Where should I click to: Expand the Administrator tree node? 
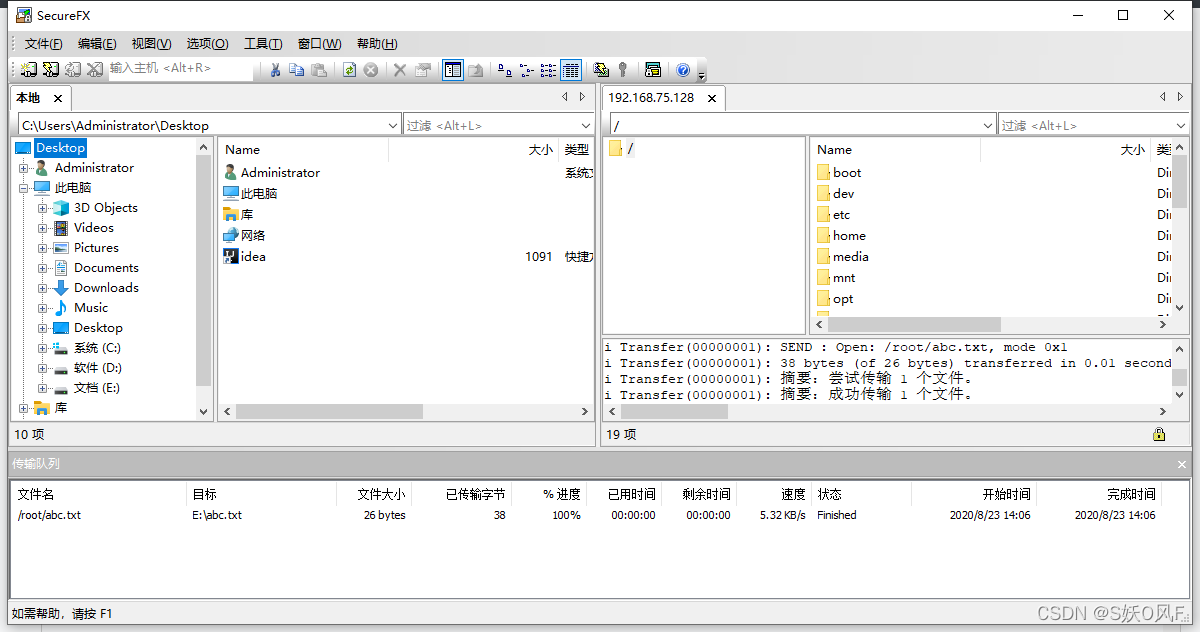[x=23, y=168]
